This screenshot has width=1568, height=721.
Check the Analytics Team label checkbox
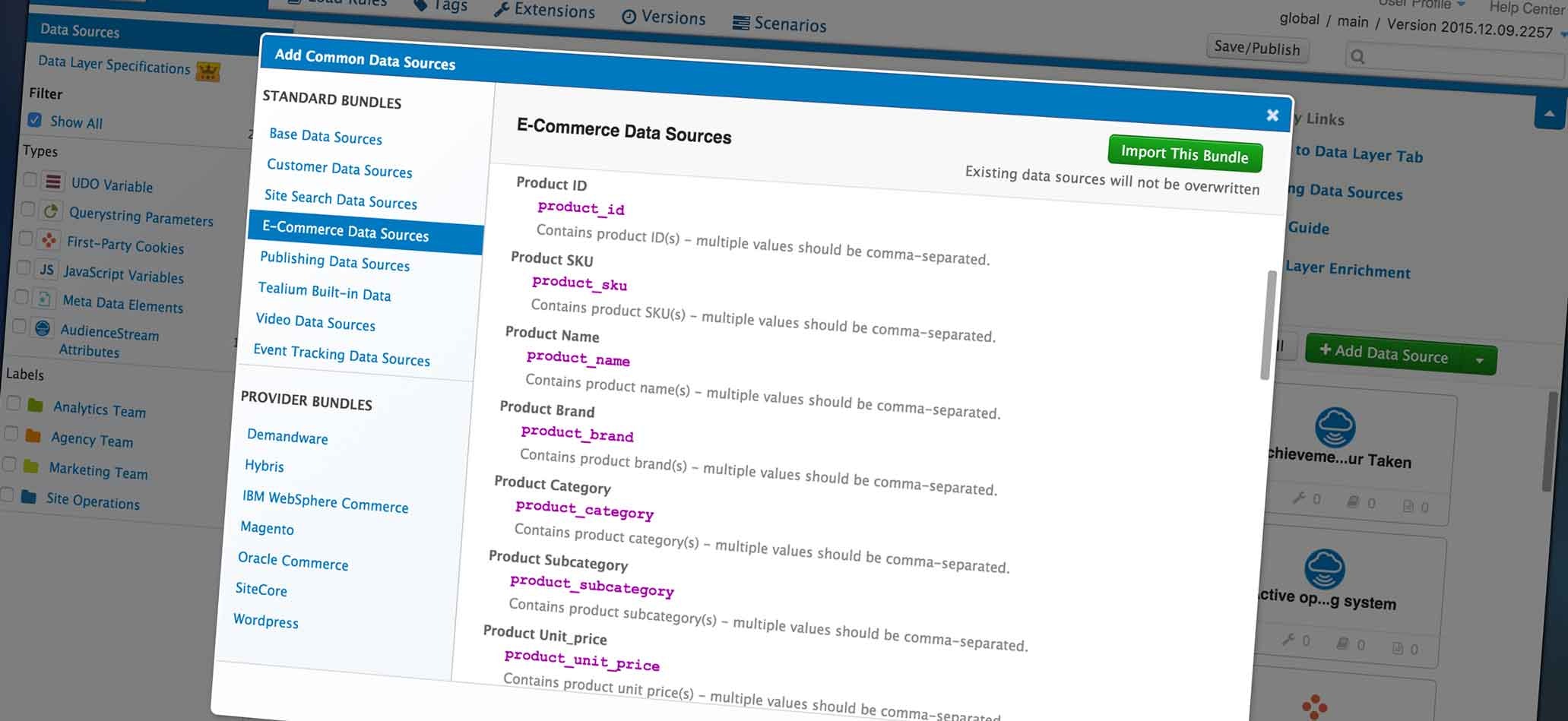click(13, 403)
